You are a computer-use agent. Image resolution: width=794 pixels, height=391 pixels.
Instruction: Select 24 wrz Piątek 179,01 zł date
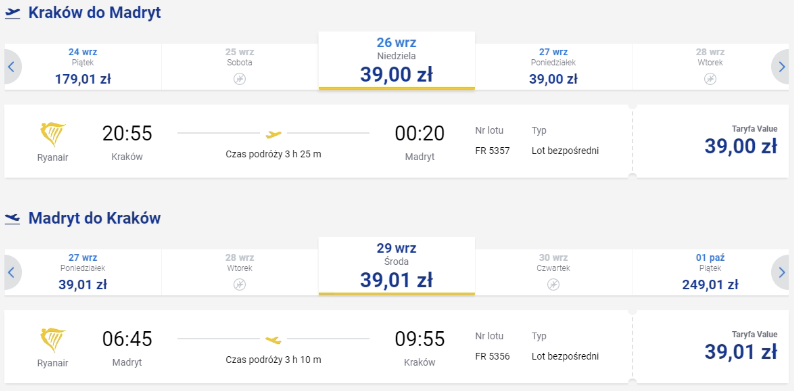(83, 67)
